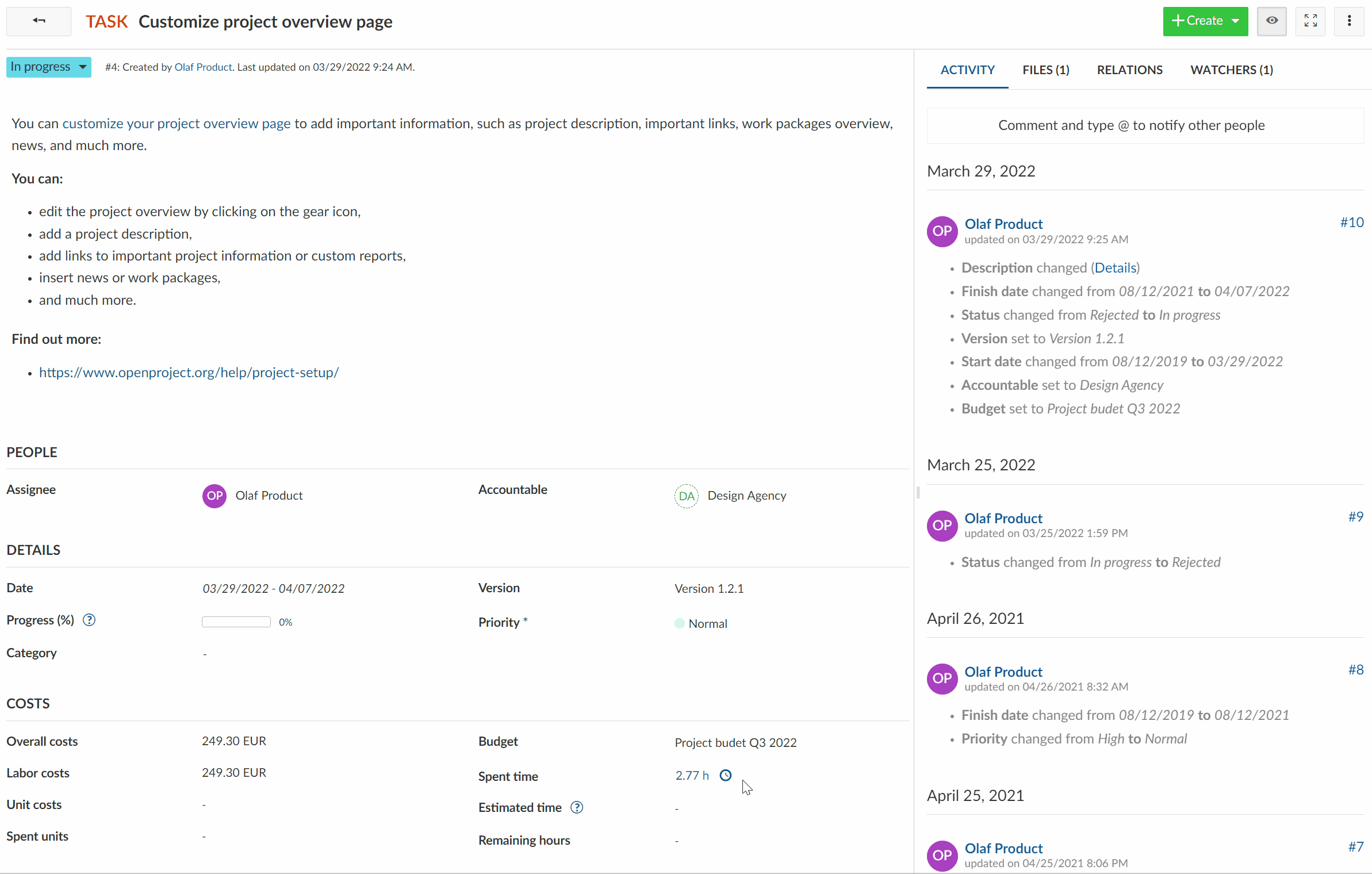Click the estimated time help icon

coord(577,808)
